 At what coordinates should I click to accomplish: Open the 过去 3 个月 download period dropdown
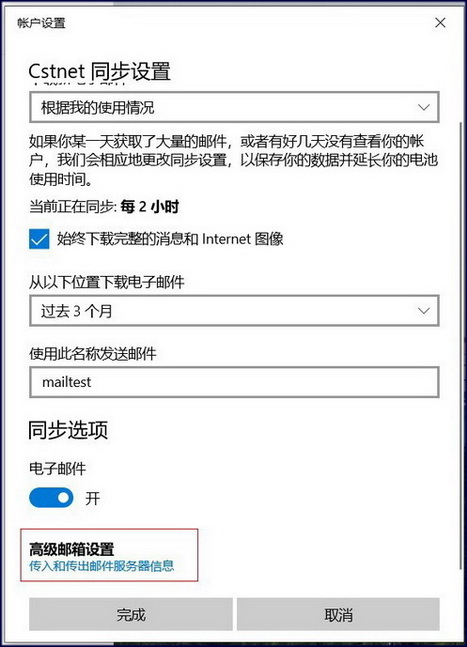(234, 310)
